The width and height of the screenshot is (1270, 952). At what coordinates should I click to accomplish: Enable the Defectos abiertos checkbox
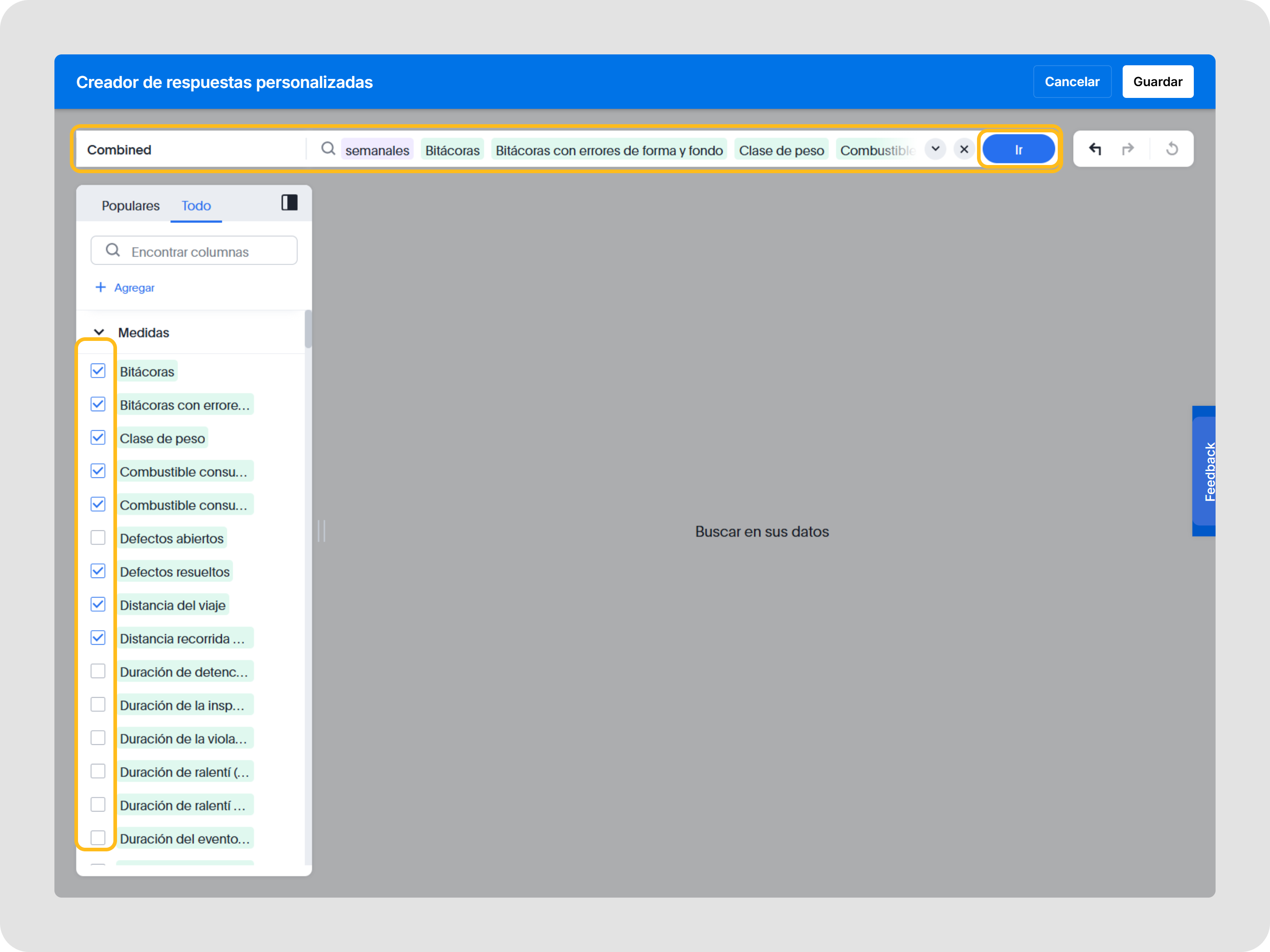(98, 537)
